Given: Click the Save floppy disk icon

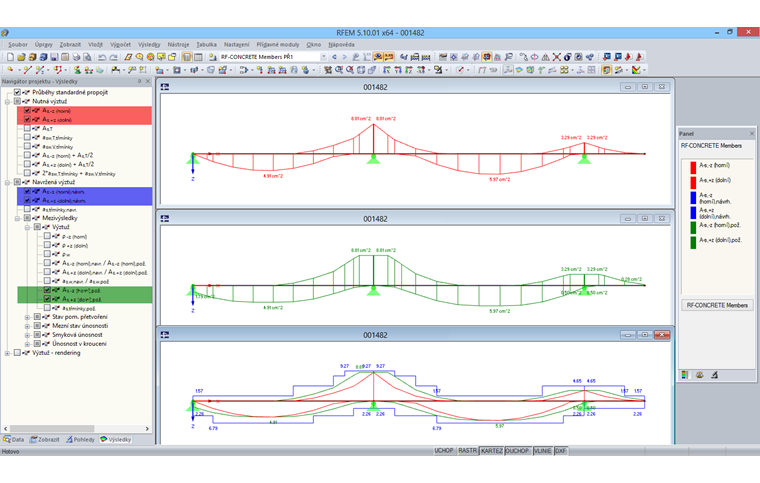Looking at the screenshot, I should pos(54,57).
